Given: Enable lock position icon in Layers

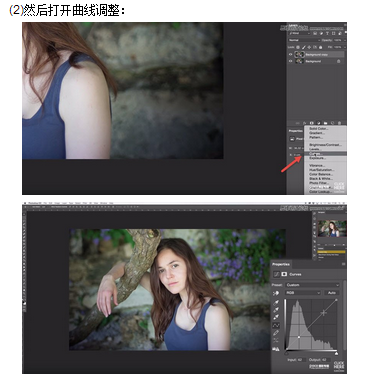Looking at the screenshot, I should [x=309, y=47].
